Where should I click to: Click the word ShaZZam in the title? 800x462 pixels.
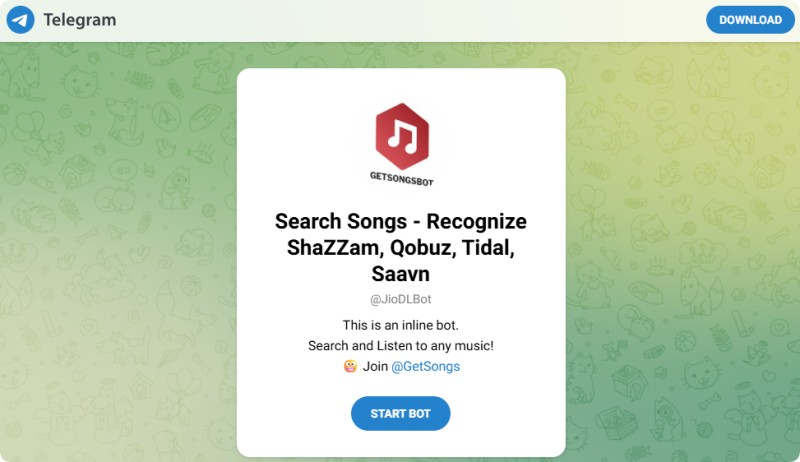click(334, 248)
